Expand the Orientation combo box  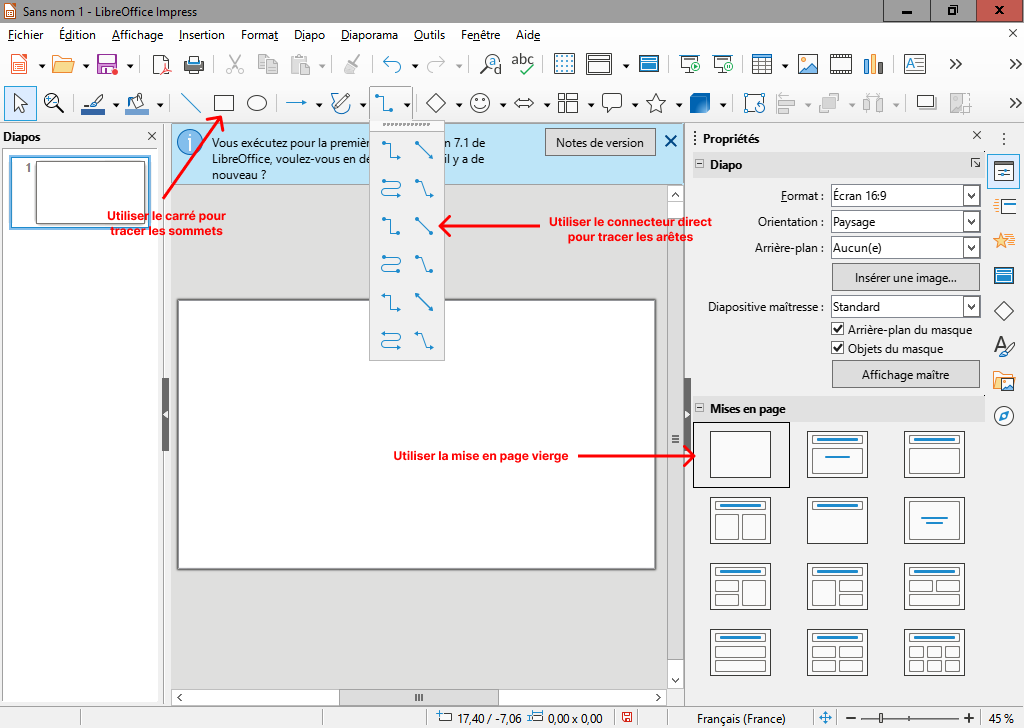970,222
